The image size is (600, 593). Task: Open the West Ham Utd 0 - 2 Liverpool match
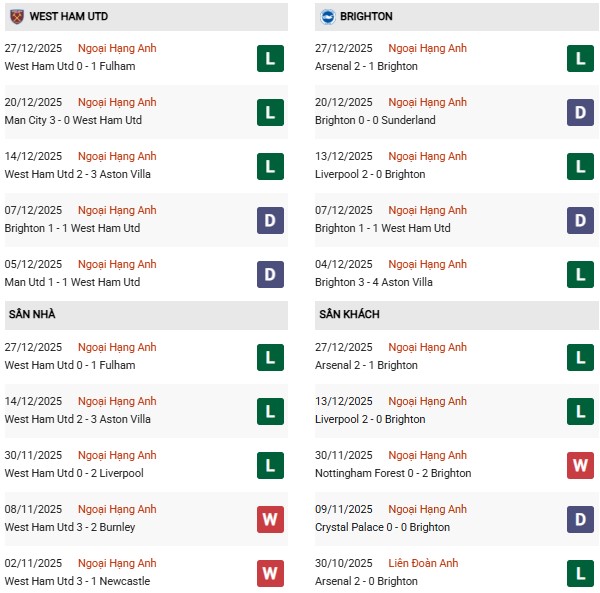point(74,473)
